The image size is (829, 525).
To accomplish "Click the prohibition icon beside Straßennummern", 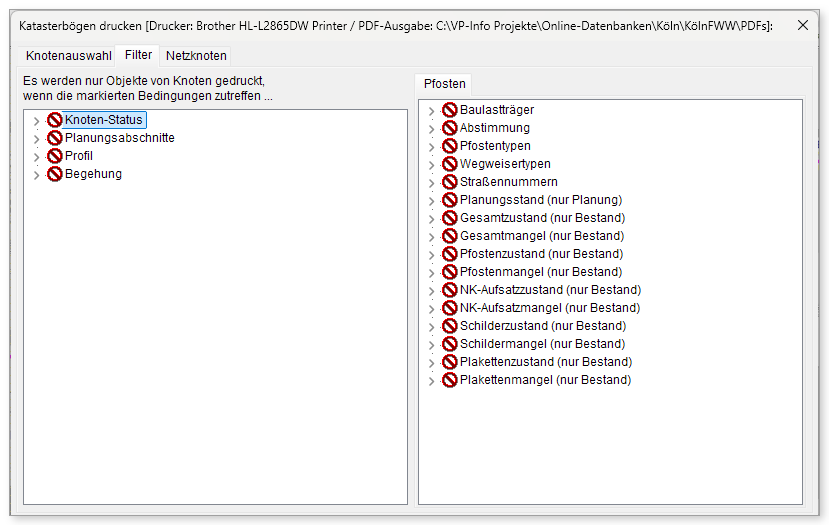I will [449, 182].
